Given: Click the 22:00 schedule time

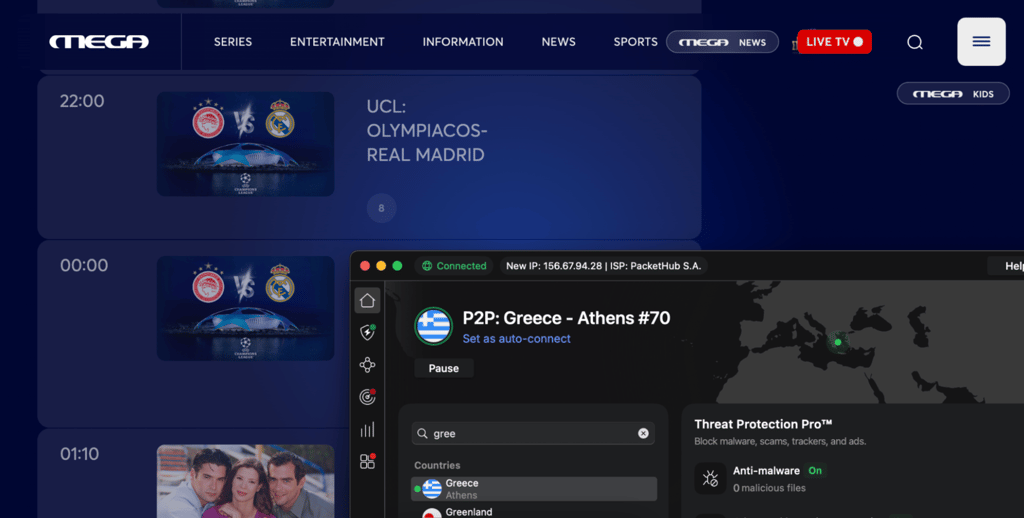Looking at the screenshot, I should 82,101.
